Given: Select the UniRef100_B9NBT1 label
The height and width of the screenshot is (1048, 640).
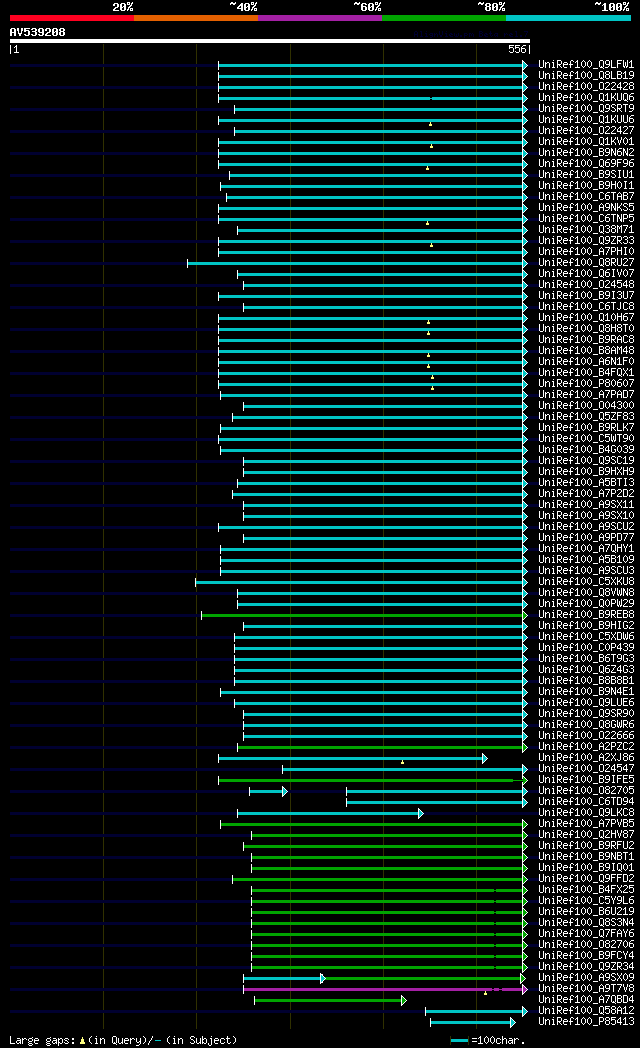Looking at the screenshot, I should 586,857.
